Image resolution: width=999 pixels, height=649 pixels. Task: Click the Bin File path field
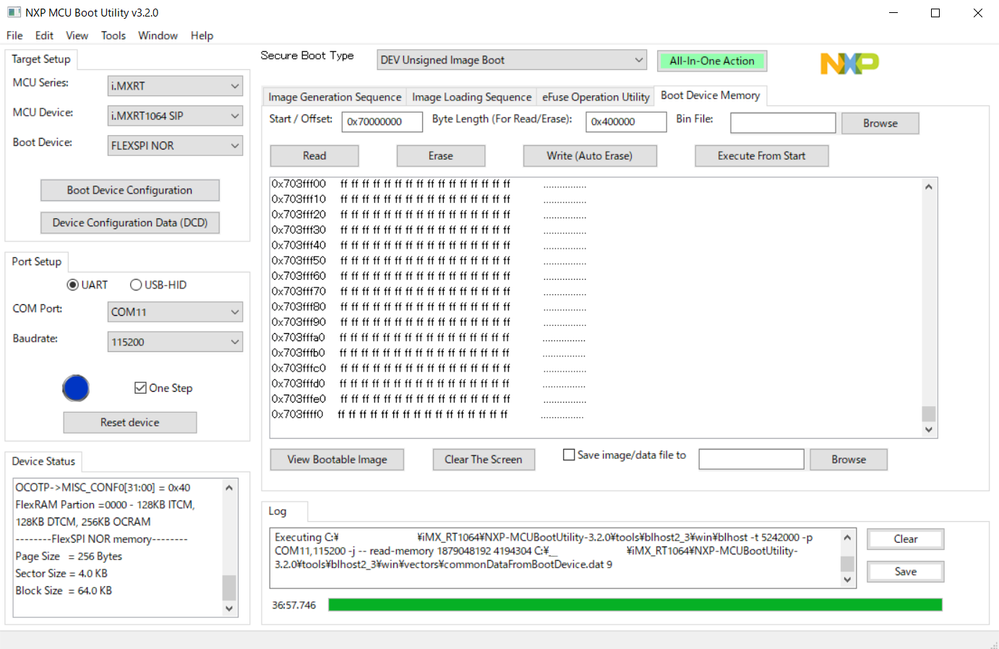(x=783, y=123)
